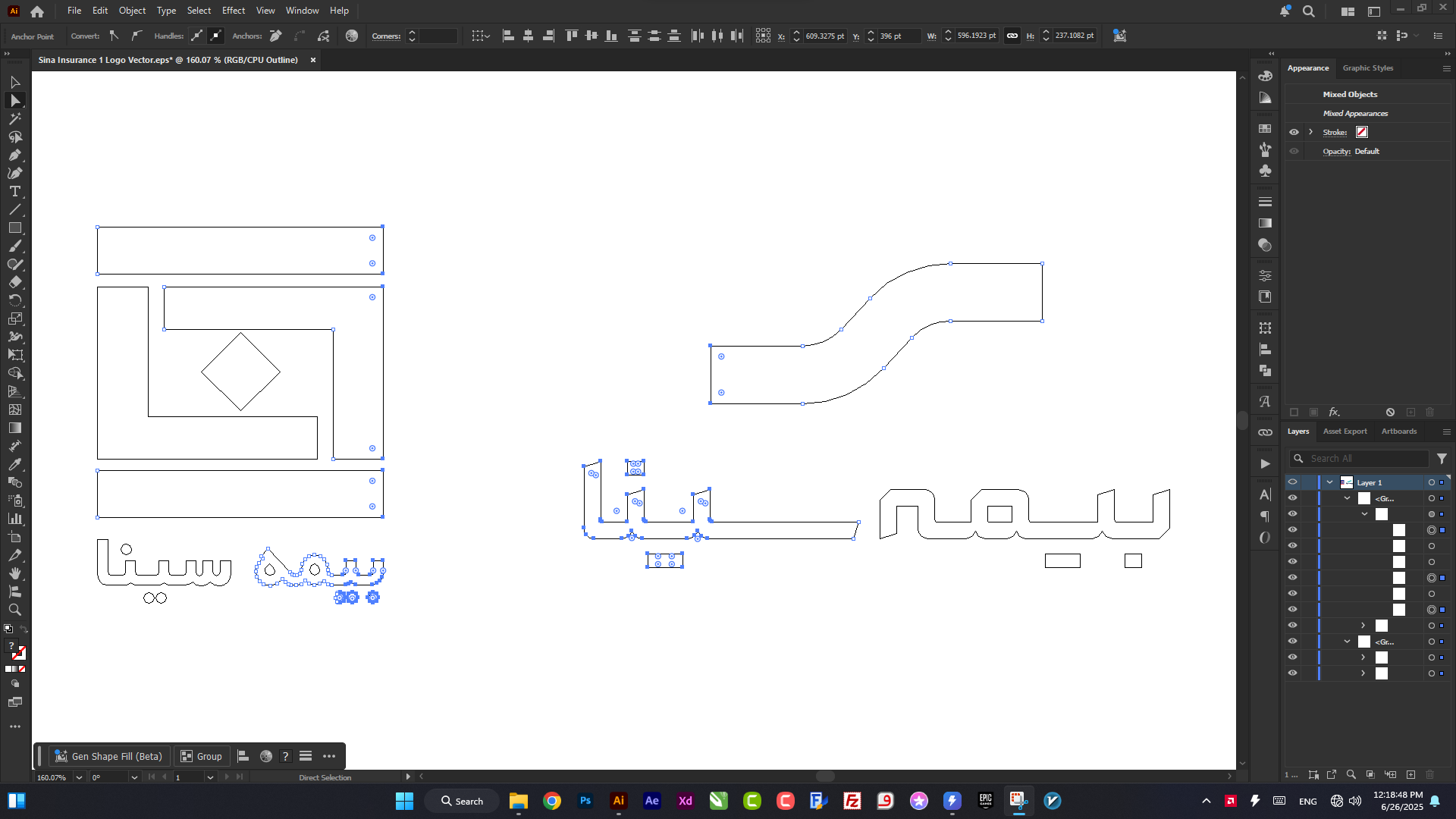Toggle Constrain Width and Height proportions link

1012,36
